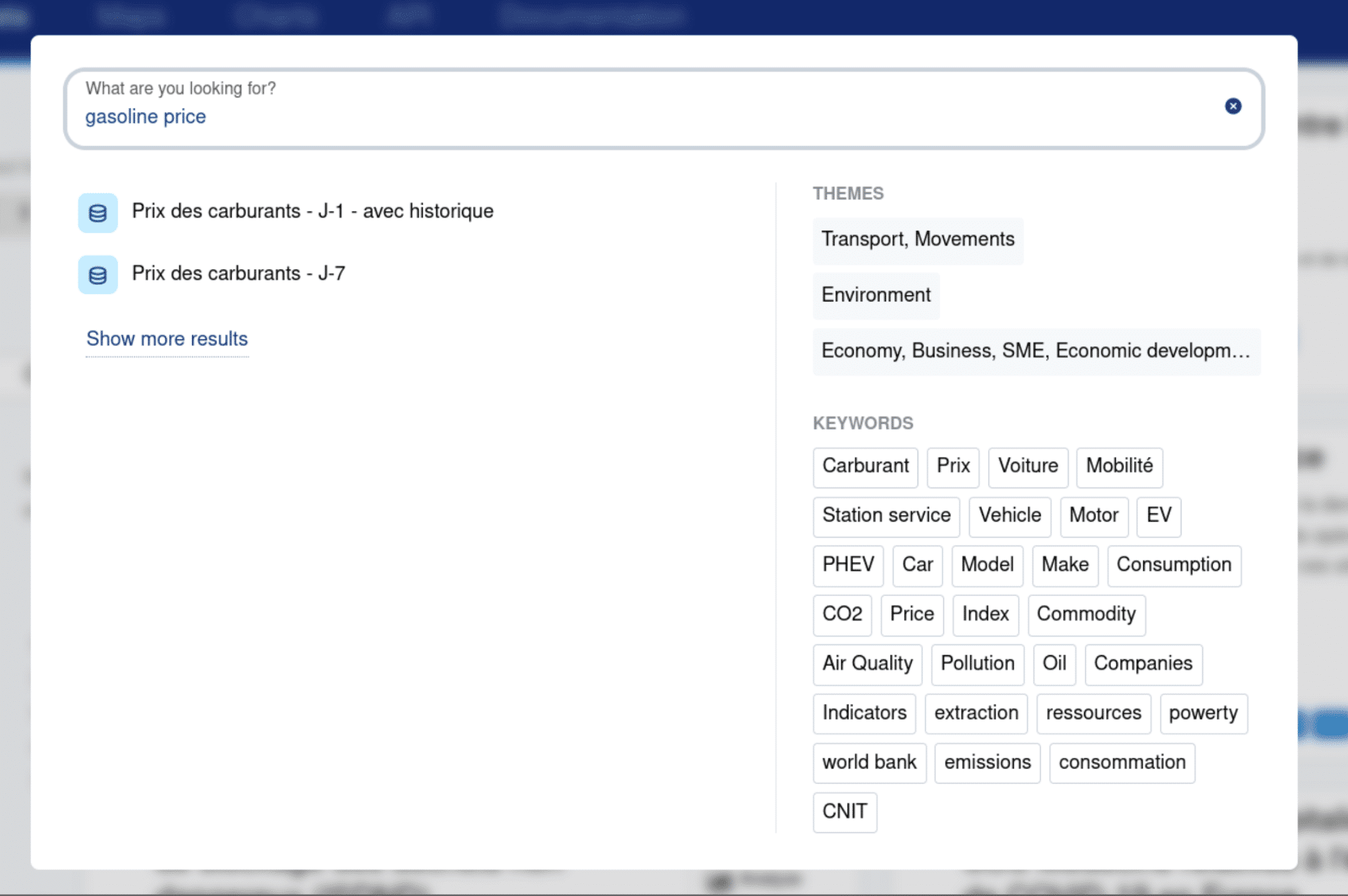Open Prix des carburants - J-7 result
Image resolution: width=1348 pixels, height=896 pixels.
(238, 274)
